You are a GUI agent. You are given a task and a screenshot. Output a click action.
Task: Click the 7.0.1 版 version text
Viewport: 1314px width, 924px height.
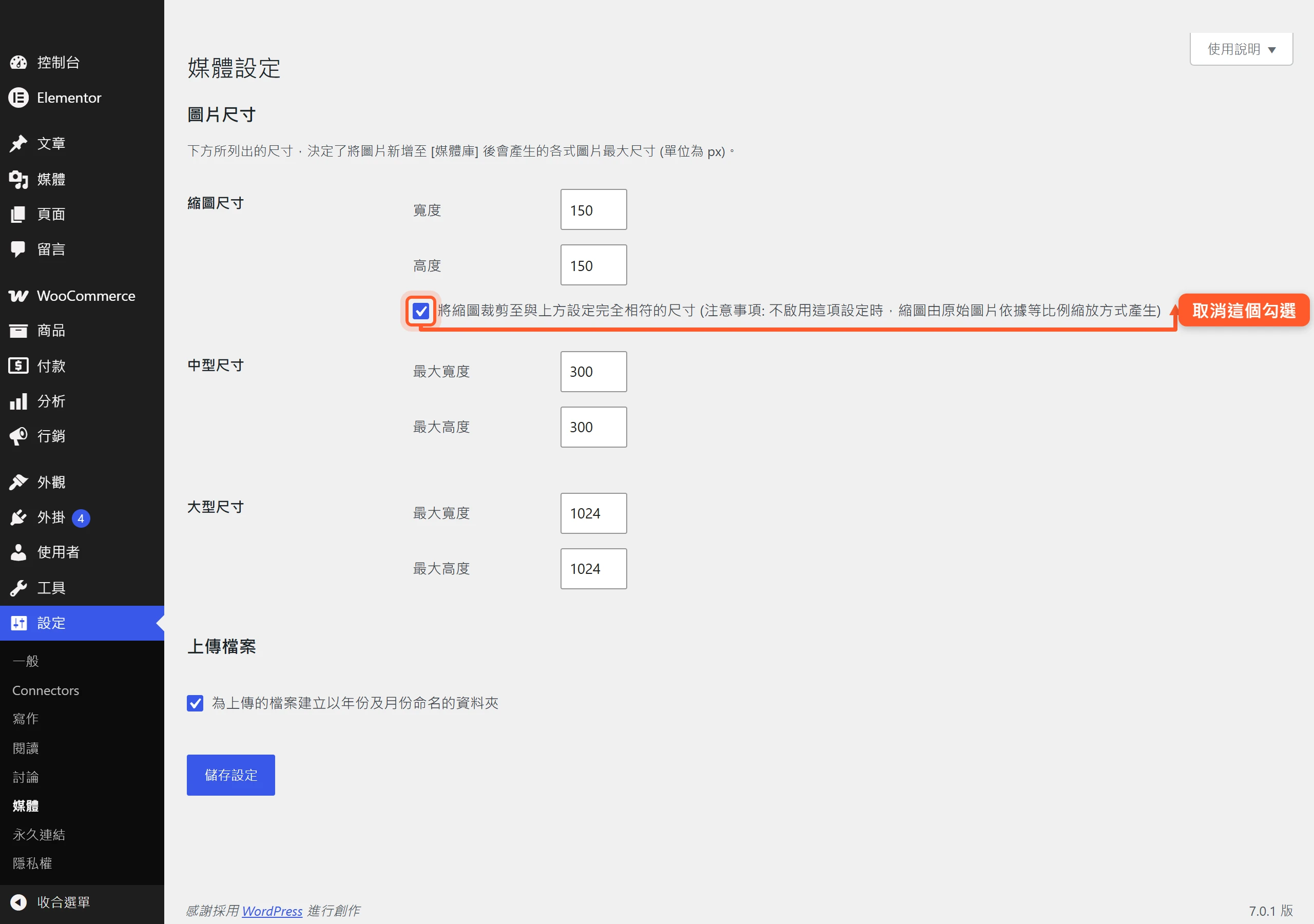click(1270, 911)
